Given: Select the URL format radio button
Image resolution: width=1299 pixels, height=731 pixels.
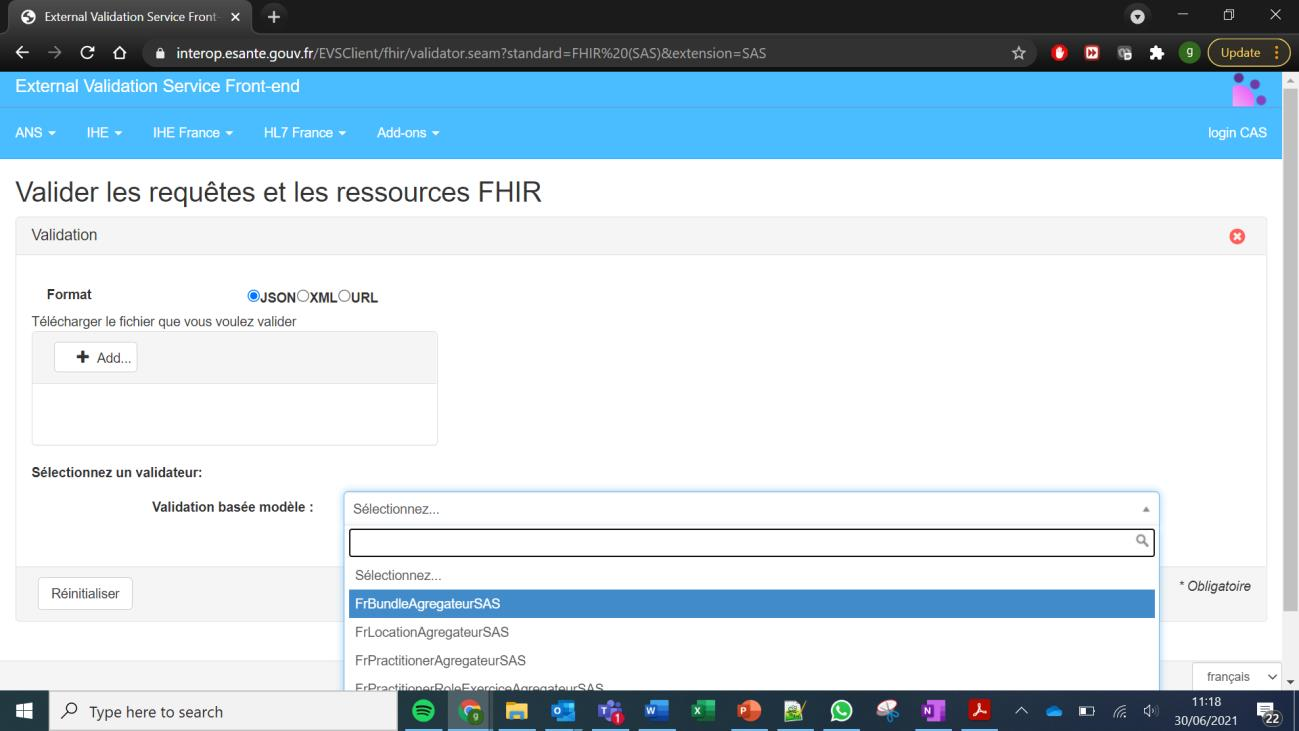Looking at the screenshot, I should click(344, 296).
